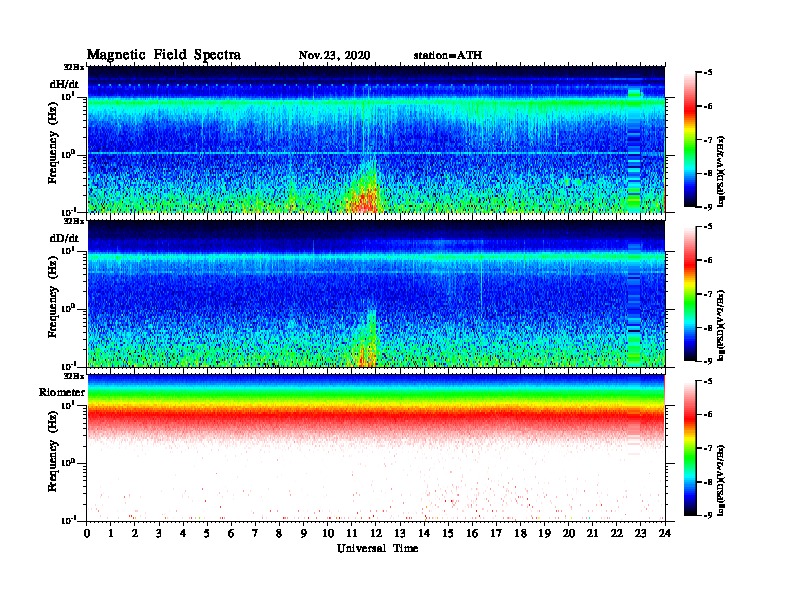Image resolution: width=792 pixels, height=612 pixels.
Task: Click hour "3" on the time axis
Action: point(159,534)
